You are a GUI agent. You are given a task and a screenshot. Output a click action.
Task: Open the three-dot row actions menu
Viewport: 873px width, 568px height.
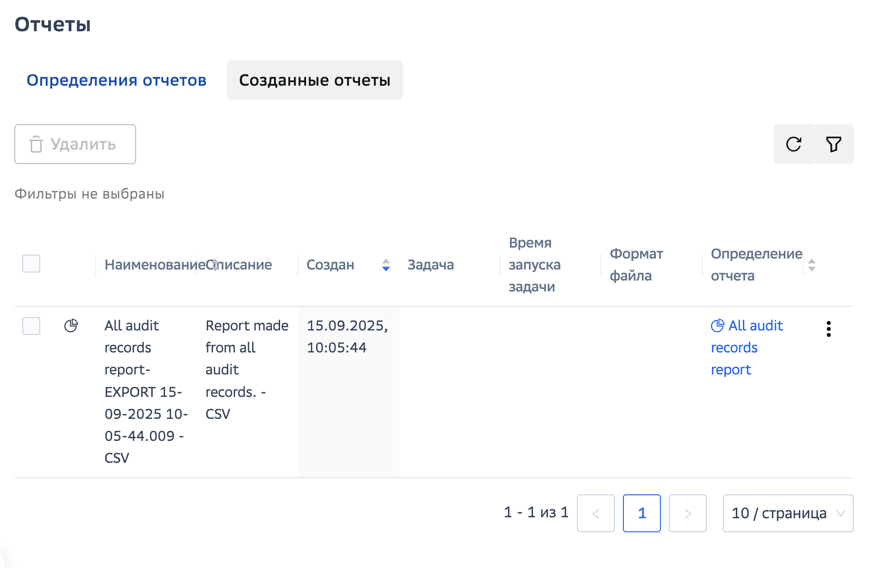tap(828, 329)
